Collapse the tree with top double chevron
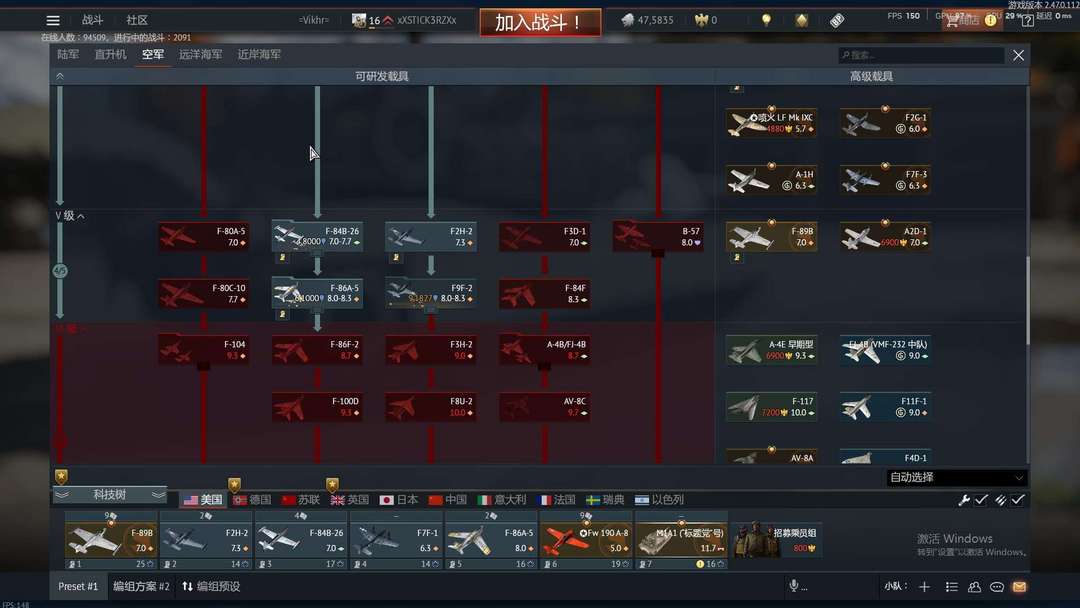The image size is (1080, 608). [x=60, y=76]
